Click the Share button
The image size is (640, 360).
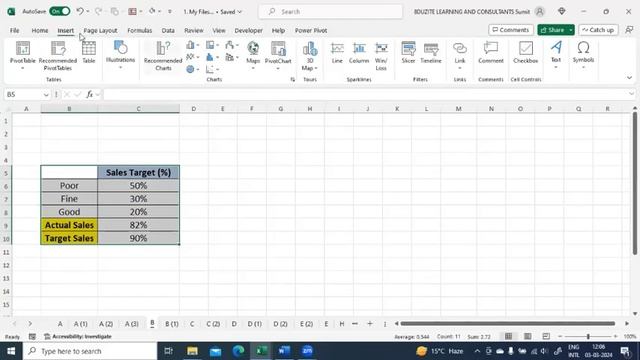pyautogui.click(x=552, y=30)
